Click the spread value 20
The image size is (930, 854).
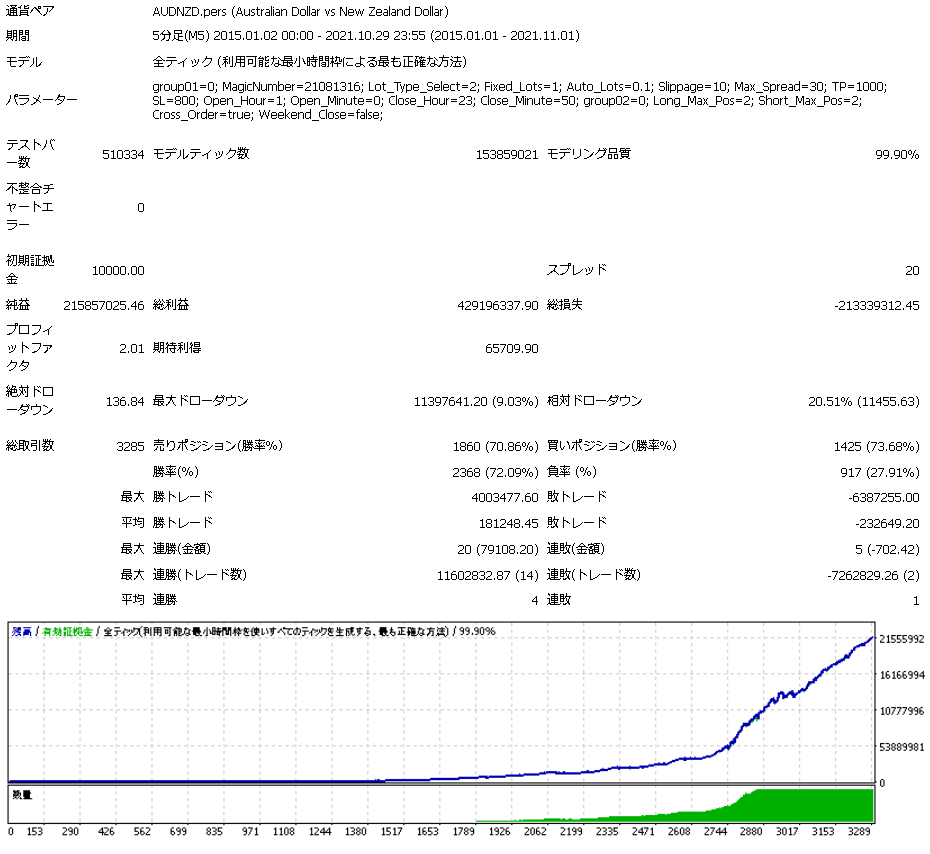tap(912, 271)
